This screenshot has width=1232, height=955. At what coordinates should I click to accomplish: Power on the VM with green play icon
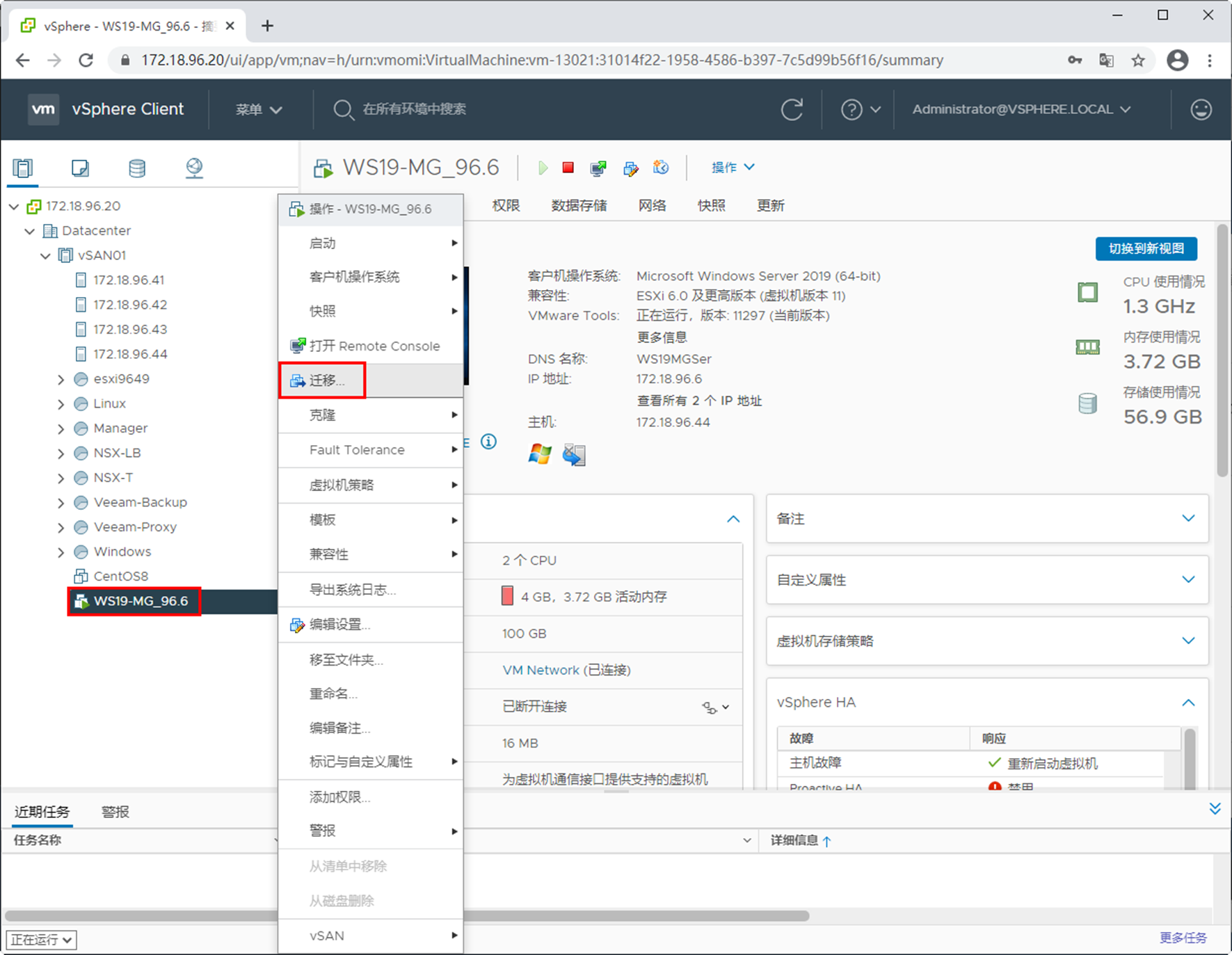tap(543, 168)
